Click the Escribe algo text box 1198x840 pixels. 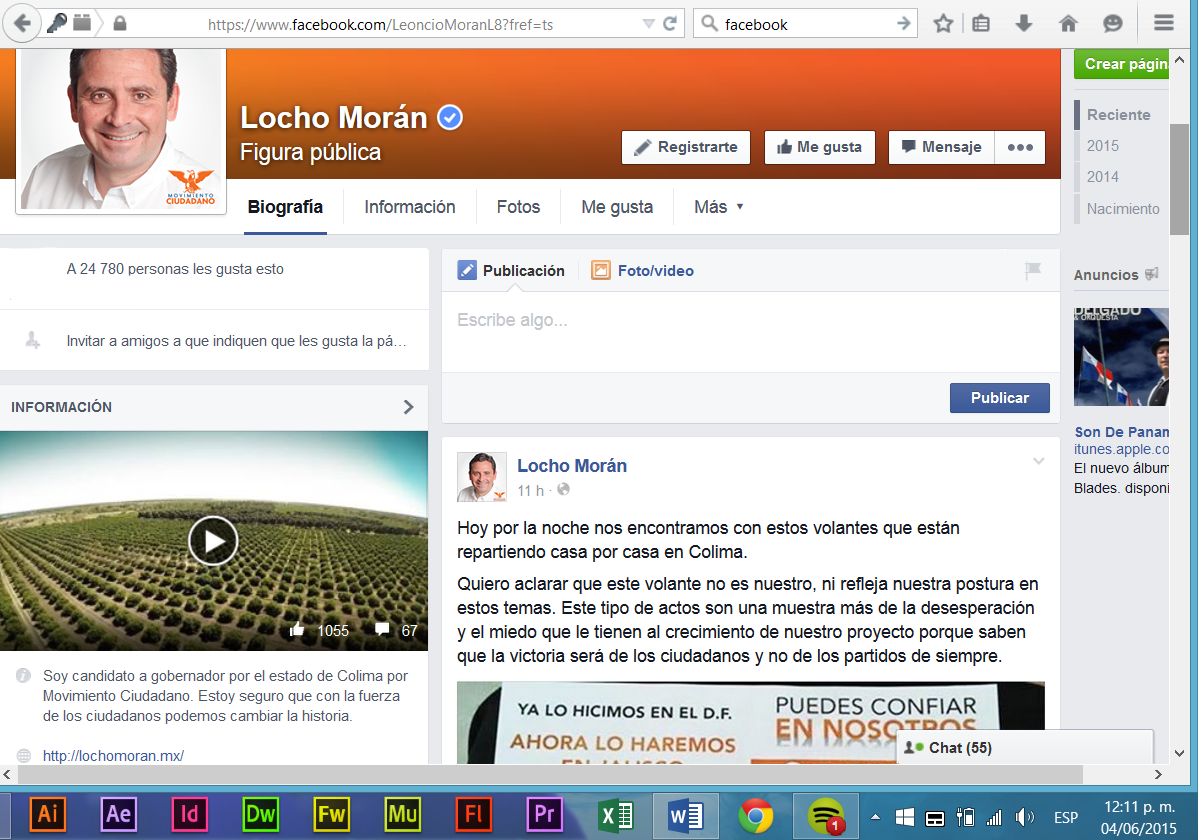pos(750,332)
